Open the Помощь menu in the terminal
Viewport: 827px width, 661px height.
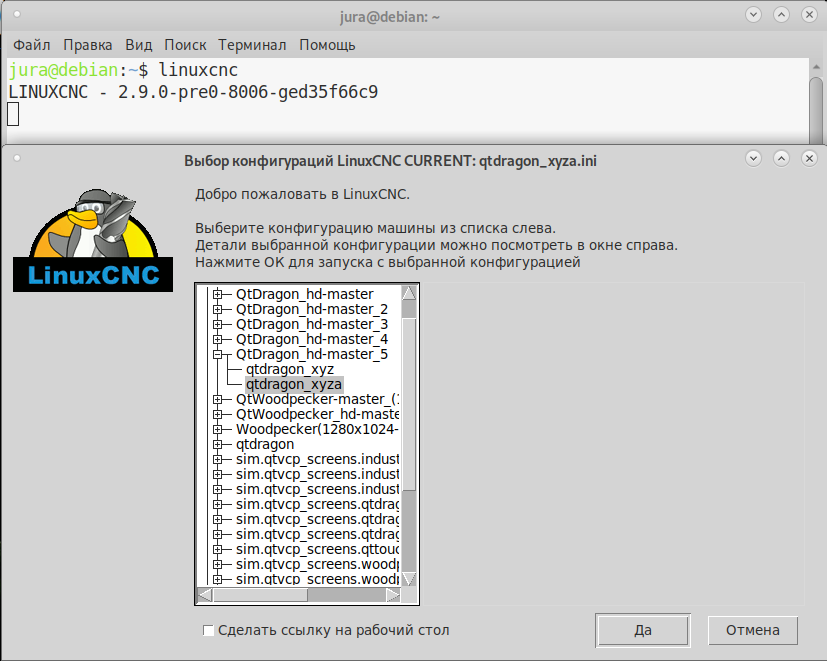point(327,45)
